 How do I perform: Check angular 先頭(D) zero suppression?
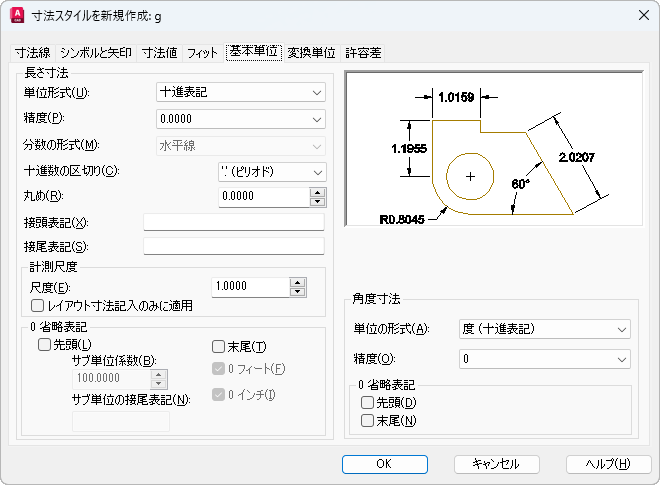coord(367,403)
